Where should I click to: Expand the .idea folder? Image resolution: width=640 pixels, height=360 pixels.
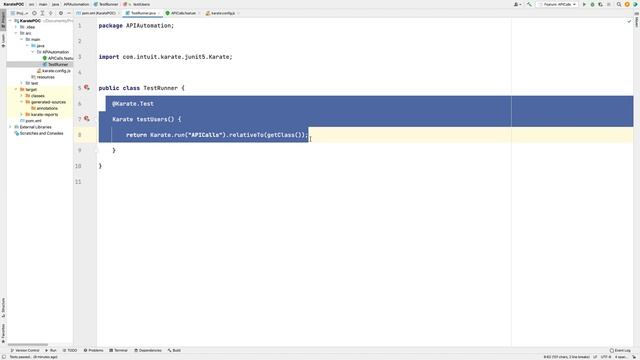pos(16,27)
